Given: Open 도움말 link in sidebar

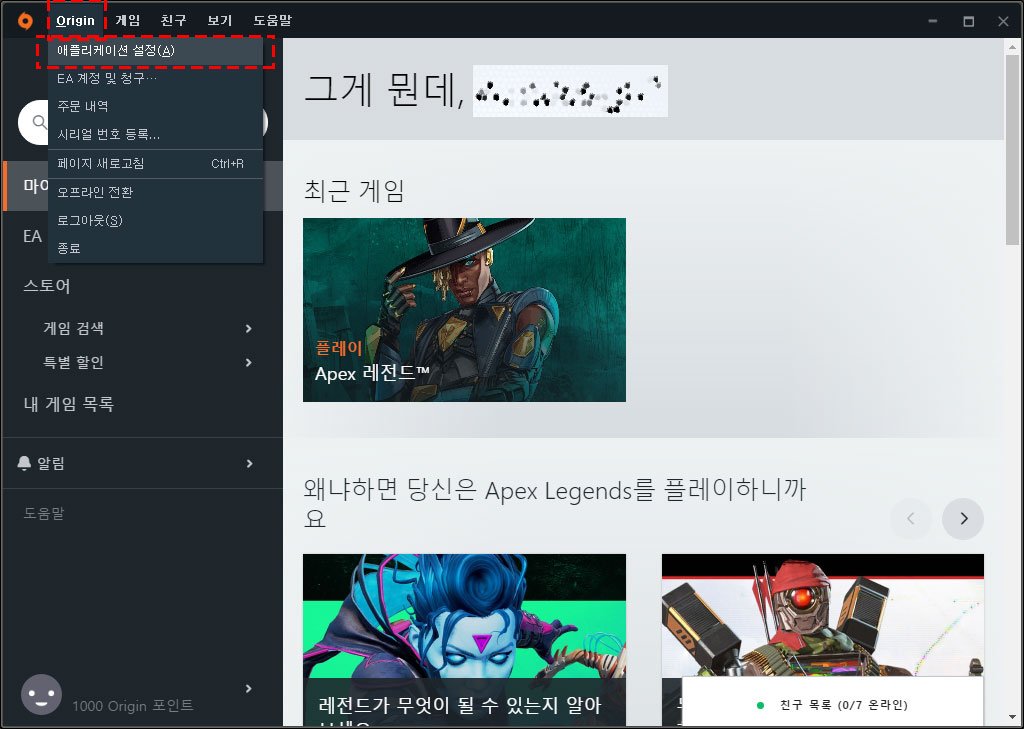Looking at the screenshot, I should click(44, 513).
